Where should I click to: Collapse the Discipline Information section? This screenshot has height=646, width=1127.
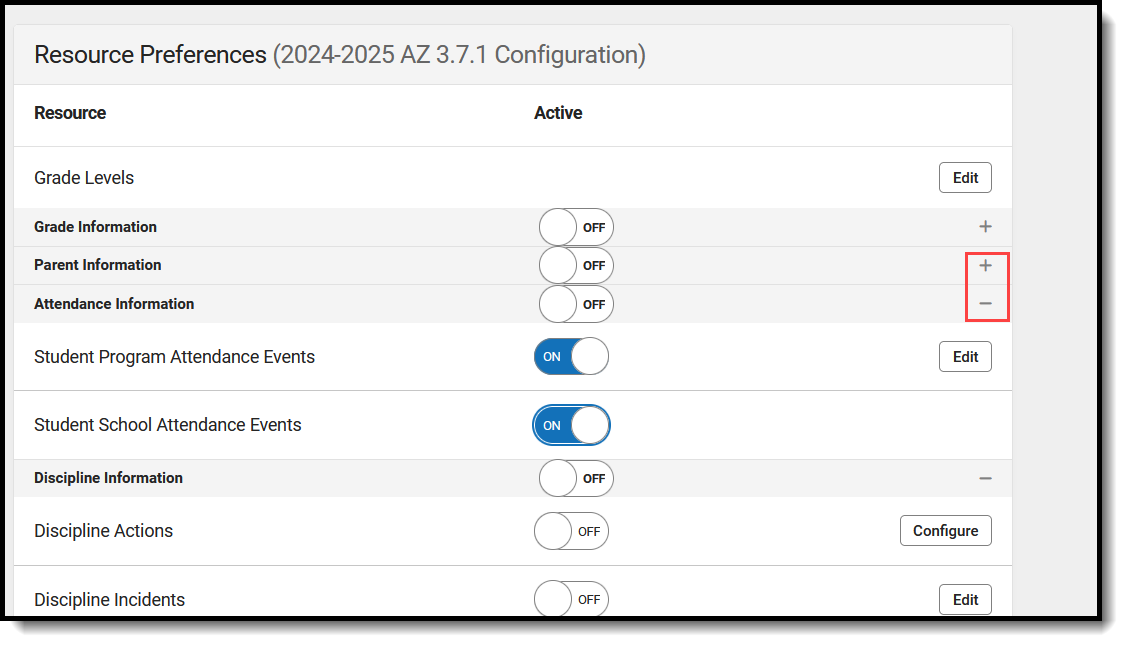(985, 479)
